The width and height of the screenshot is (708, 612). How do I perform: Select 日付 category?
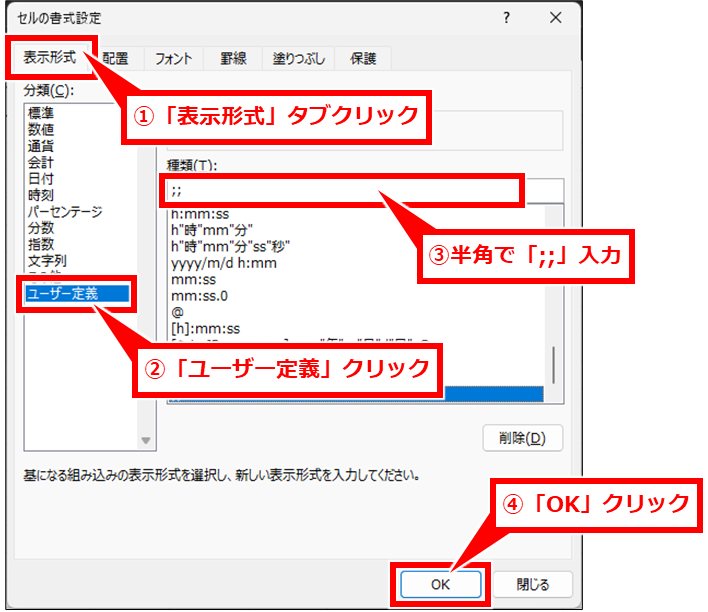click(x=41, y=178)
